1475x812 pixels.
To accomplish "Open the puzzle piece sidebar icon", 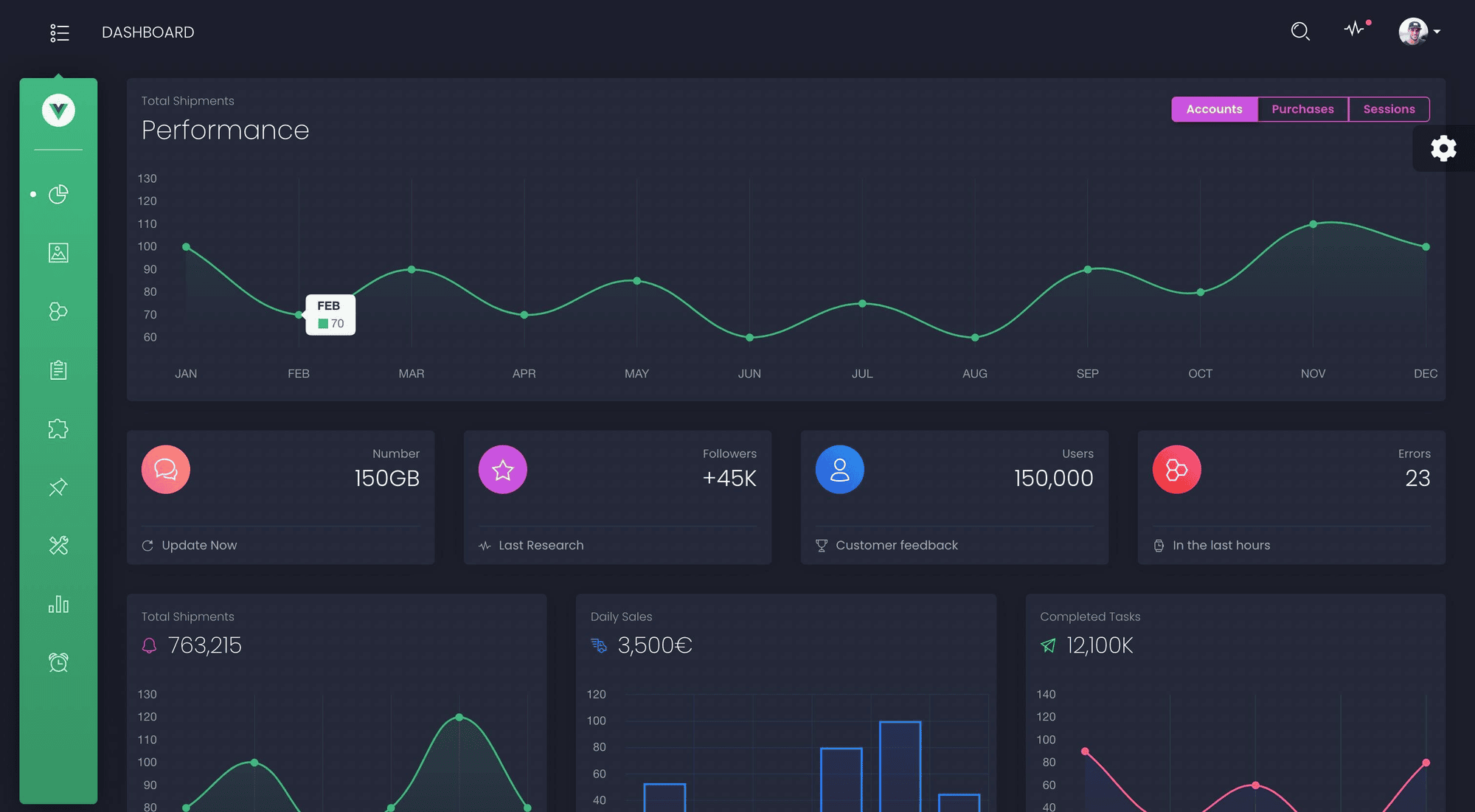I will point(58,428).
